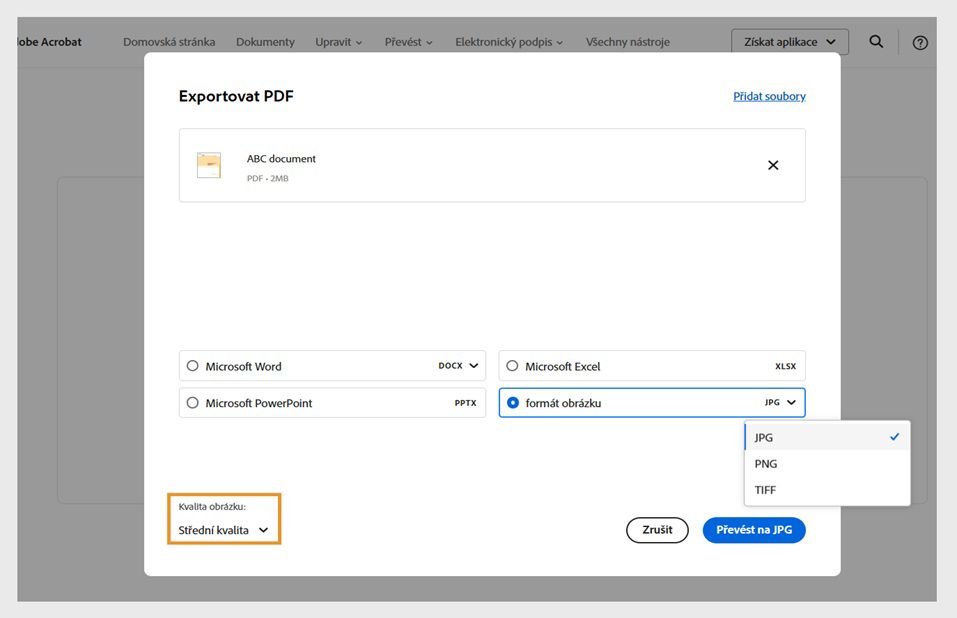Image resolution: width=957 pixels, height=618 pixels.
Task: Open the help question mark icon
Action: [x=920, y=42]
